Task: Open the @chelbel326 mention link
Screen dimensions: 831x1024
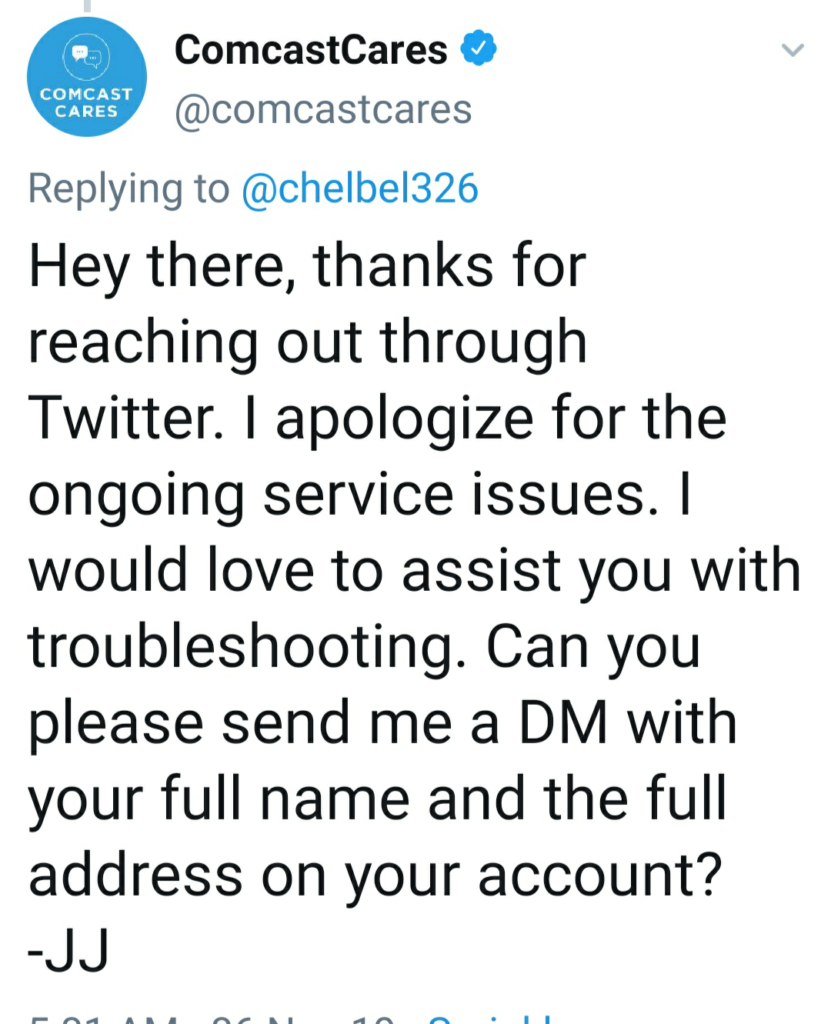Action: 360,189
